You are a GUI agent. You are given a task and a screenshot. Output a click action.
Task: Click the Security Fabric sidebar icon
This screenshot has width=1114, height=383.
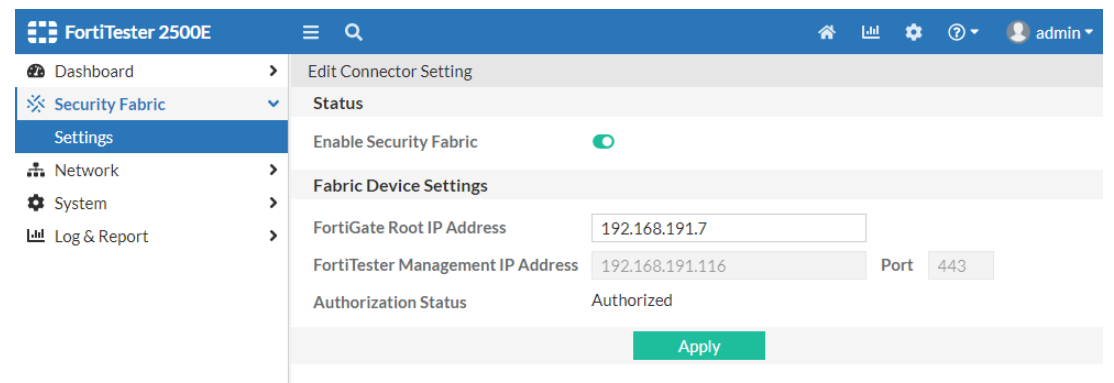36,104
